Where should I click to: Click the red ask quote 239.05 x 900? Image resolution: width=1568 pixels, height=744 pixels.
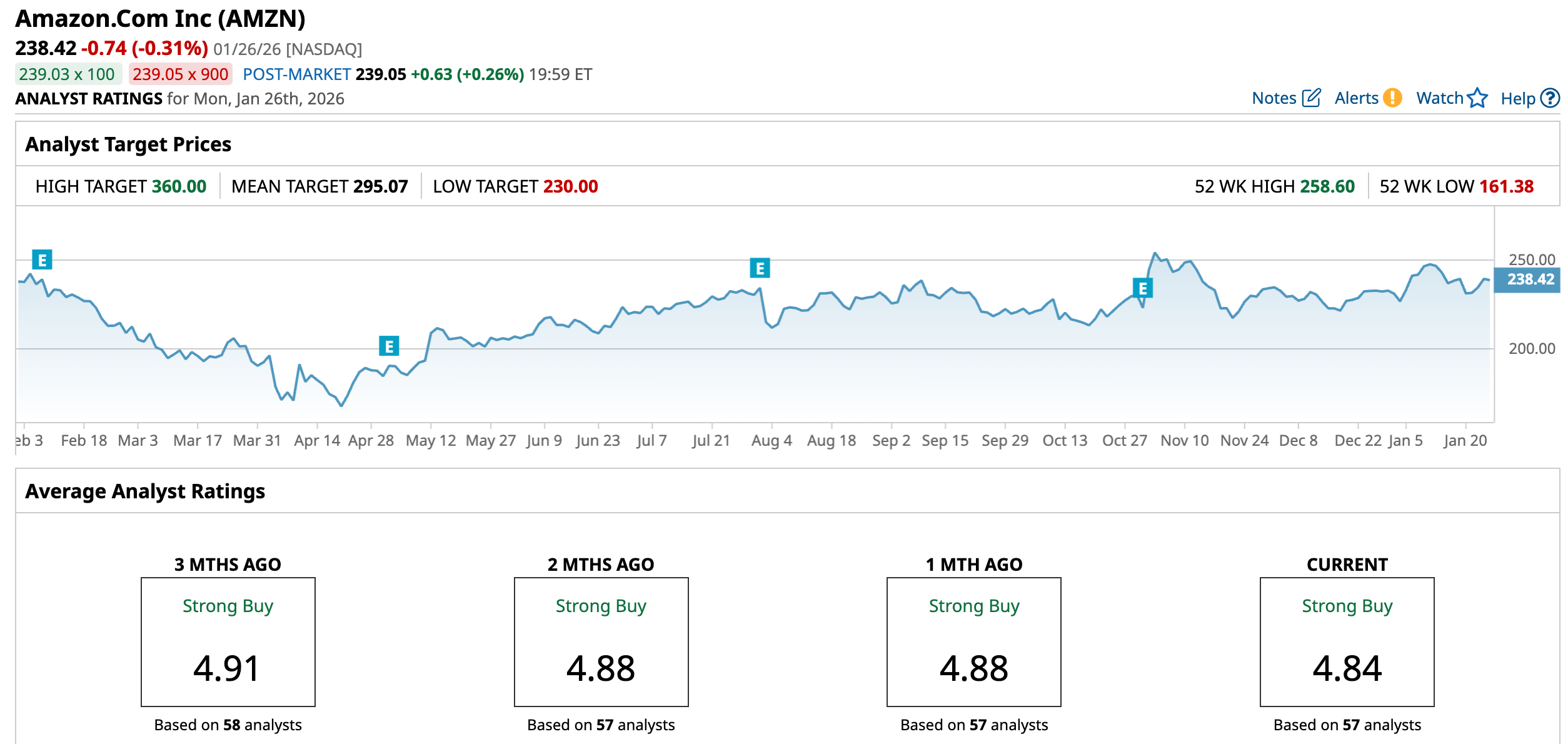180,74
